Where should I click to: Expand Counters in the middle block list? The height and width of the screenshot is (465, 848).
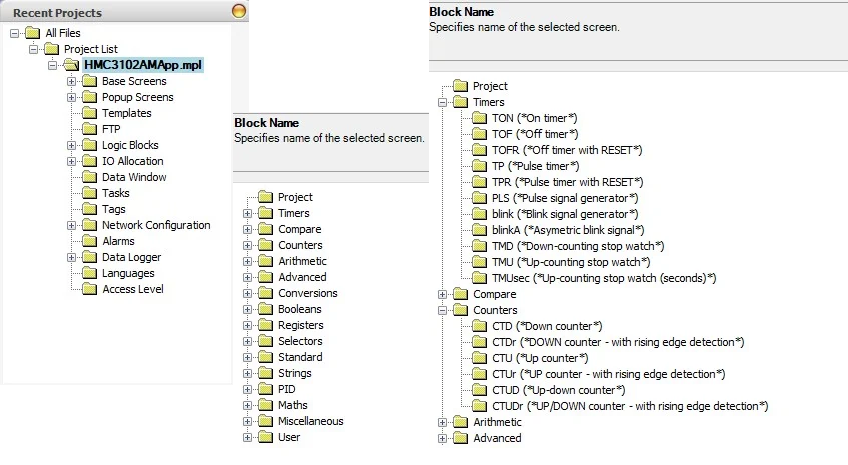click(247, 245)
